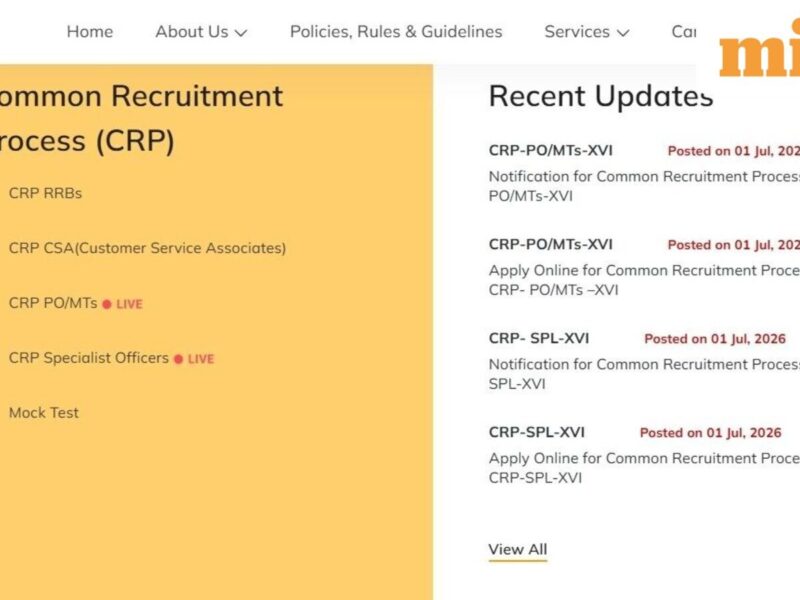Open the CRP PO/MTs link

(53, 303)
